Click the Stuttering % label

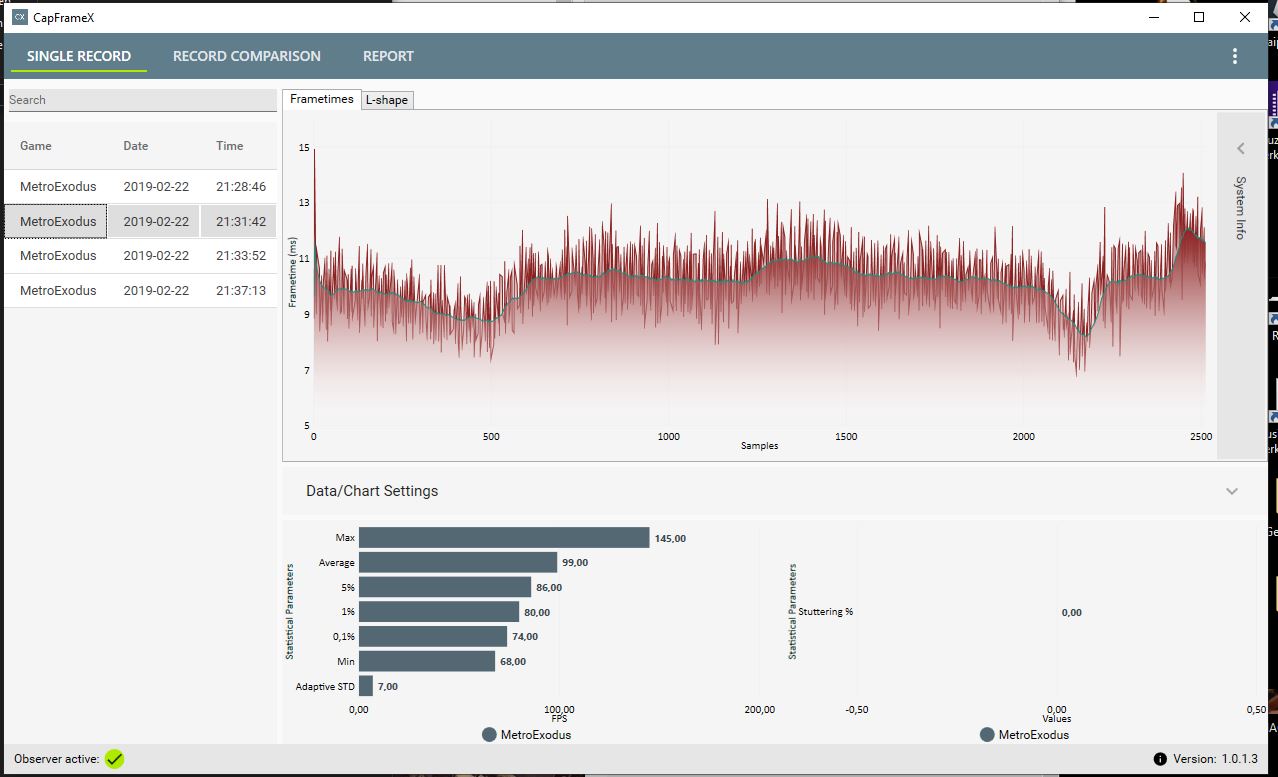[826, 612]
